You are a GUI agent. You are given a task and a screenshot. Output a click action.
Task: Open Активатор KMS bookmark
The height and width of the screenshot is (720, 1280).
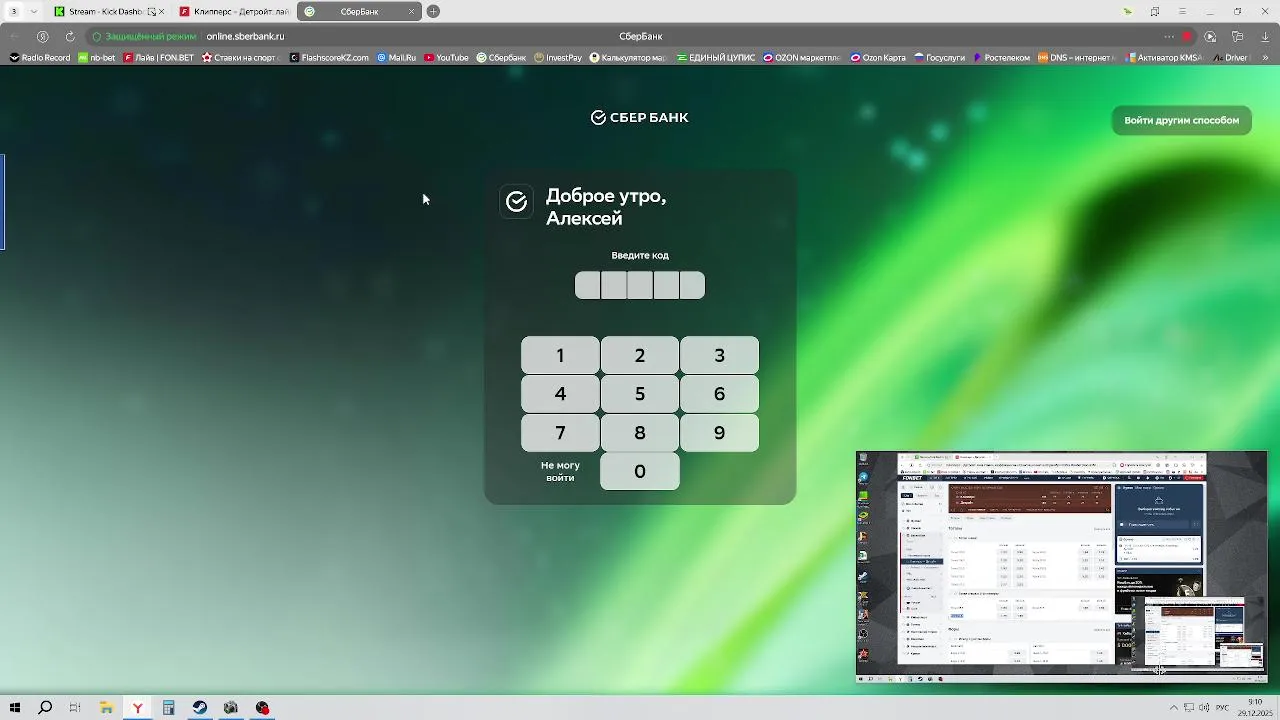point(1163,58)
